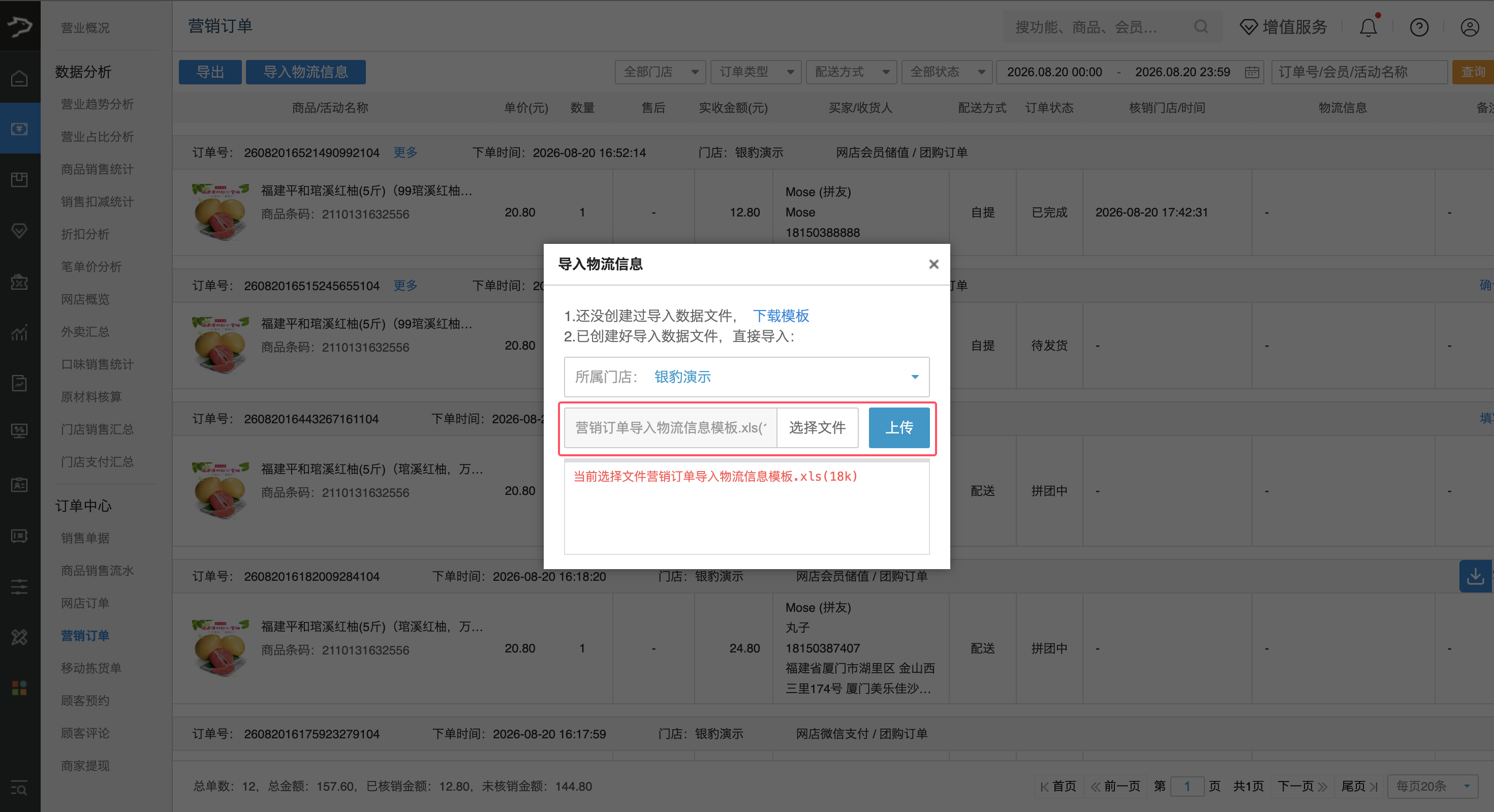Click the calendar icon in the date range
Screen dimensions: 1494x812
pos(1252,72)
